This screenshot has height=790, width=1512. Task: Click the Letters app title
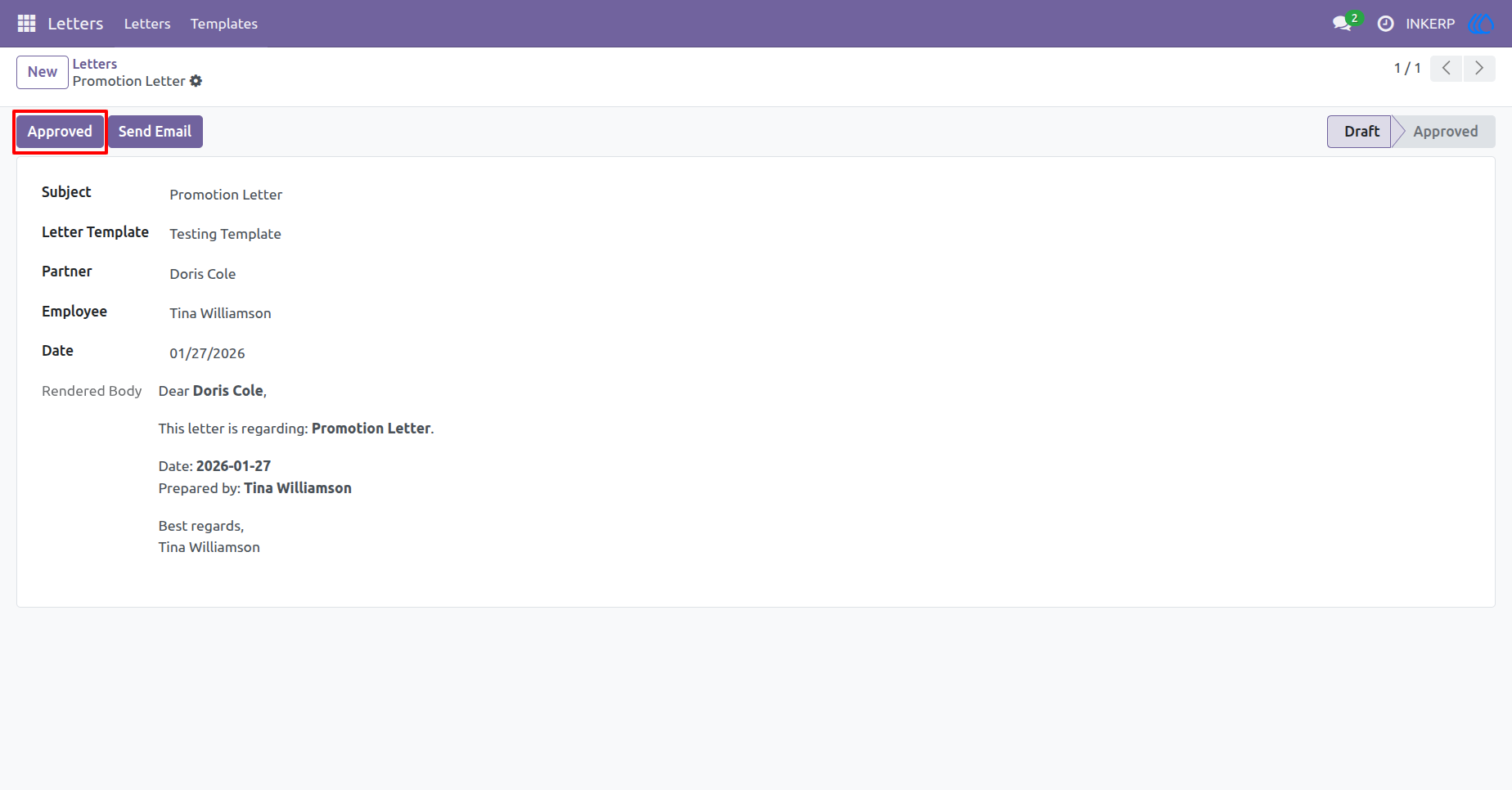75,24
